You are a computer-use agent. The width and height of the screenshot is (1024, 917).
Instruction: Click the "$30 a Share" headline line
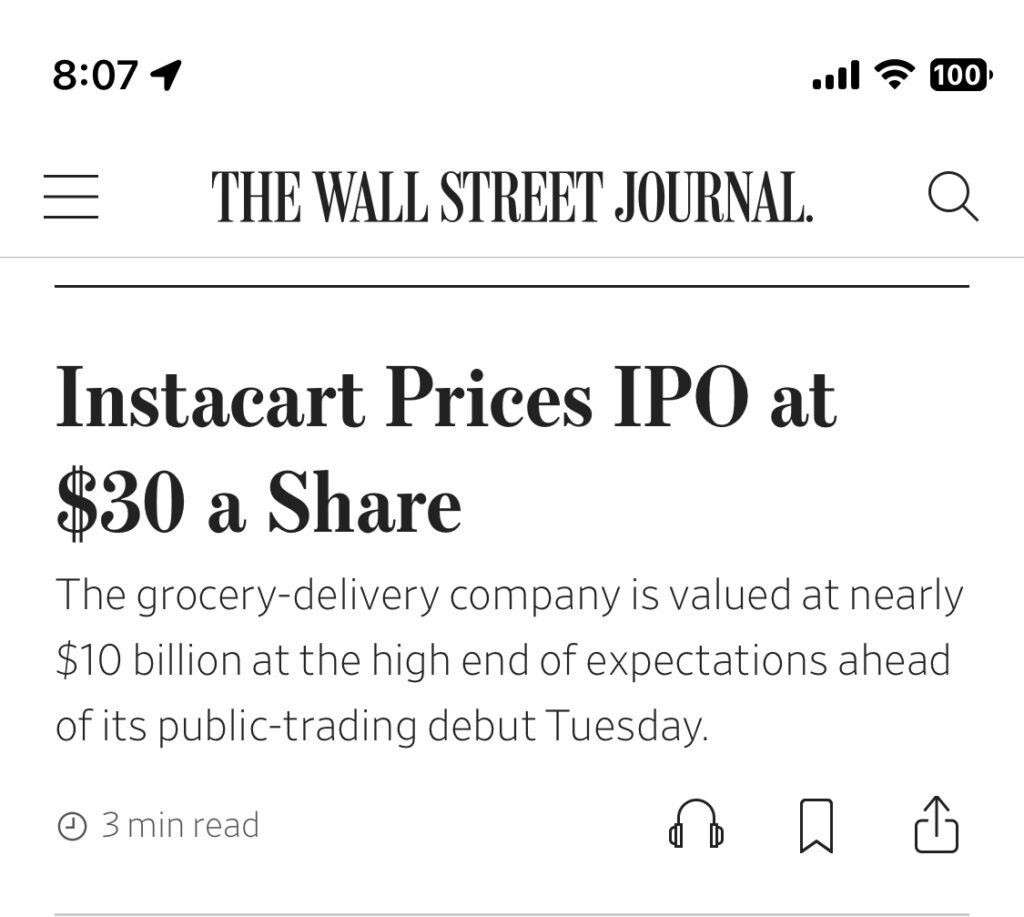(259, 504)
